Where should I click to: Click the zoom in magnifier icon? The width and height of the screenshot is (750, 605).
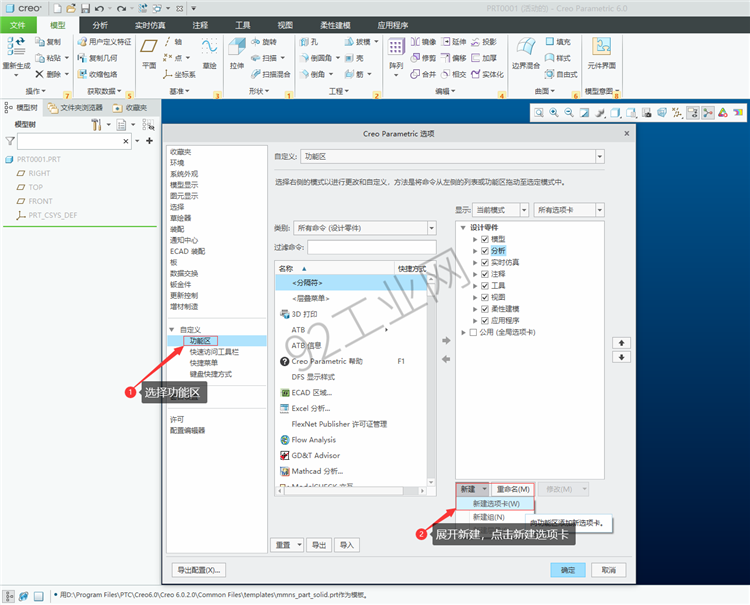554,113
